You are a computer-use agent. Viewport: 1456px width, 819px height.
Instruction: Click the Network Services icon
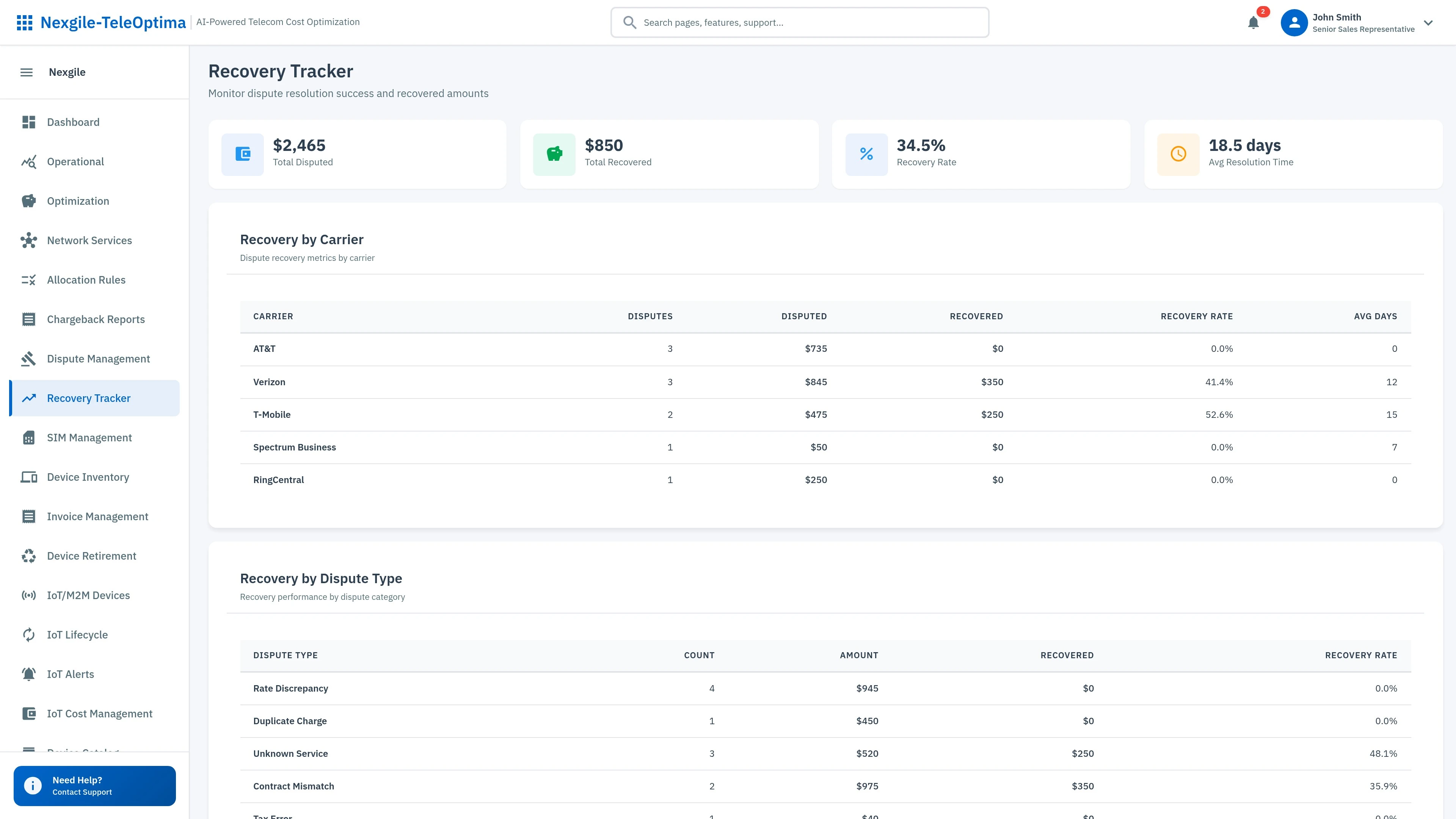pos(29,240)
